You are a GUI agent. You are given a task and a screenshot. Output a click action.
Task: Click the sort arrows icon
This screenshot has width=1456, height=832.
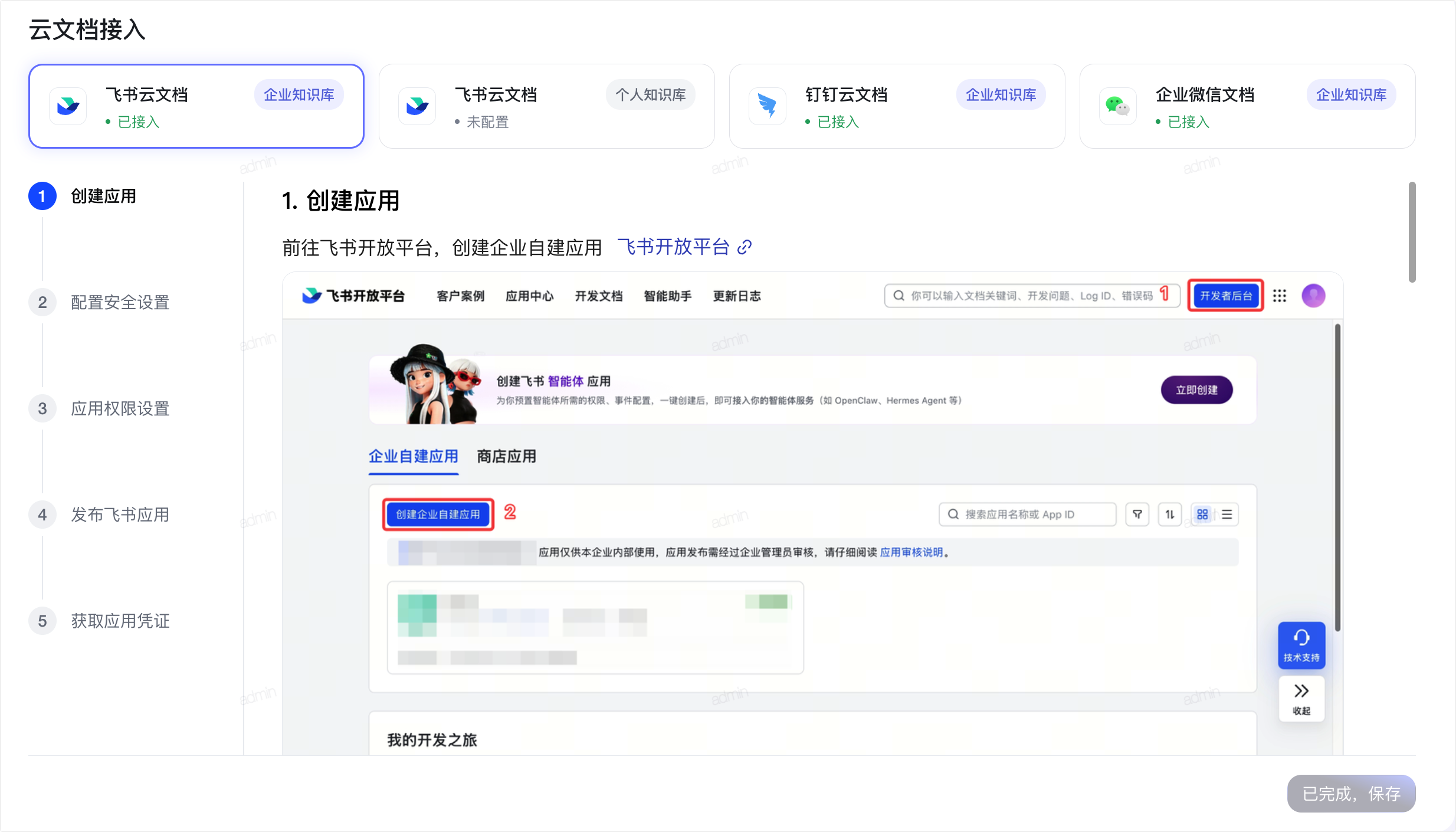pos(1170,515)
